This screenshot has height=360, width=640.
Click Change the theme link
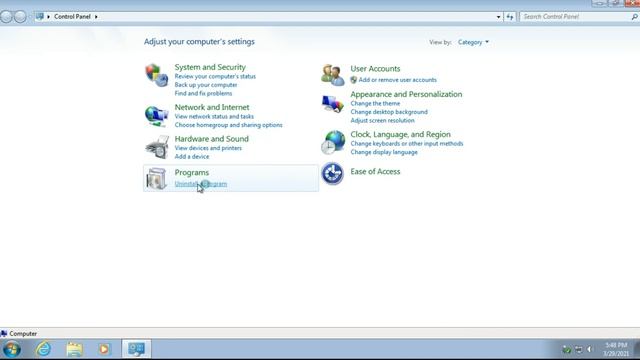click(x=375, y=103)
